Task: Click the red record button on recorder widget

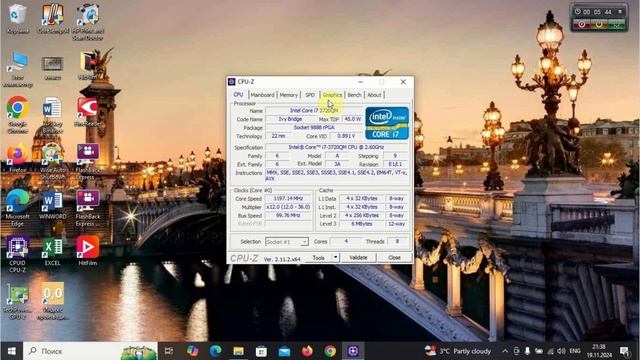Action: tap(582, 24)
